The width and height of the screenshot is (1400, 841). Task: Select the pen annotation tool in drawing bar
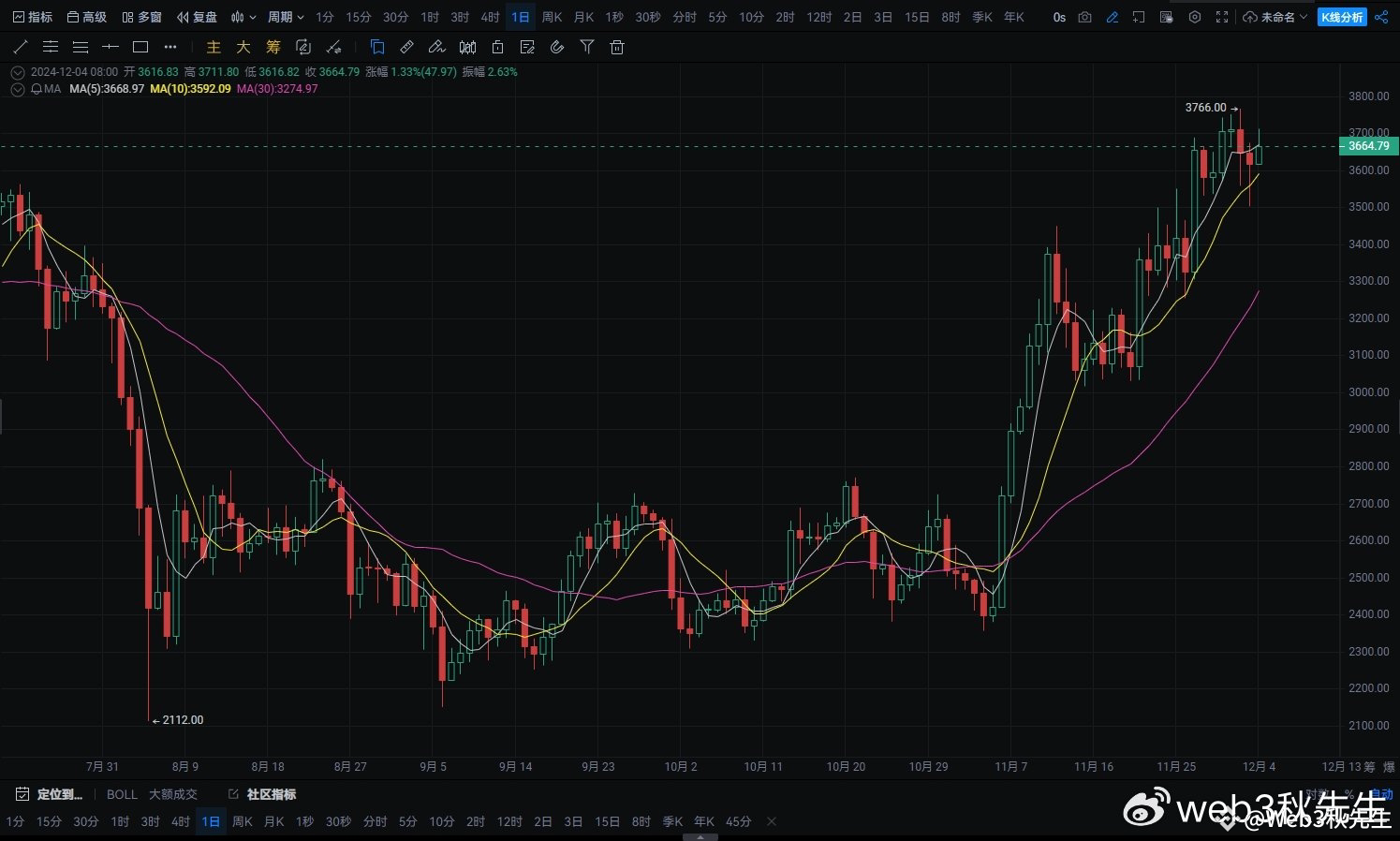click(436, 47)
